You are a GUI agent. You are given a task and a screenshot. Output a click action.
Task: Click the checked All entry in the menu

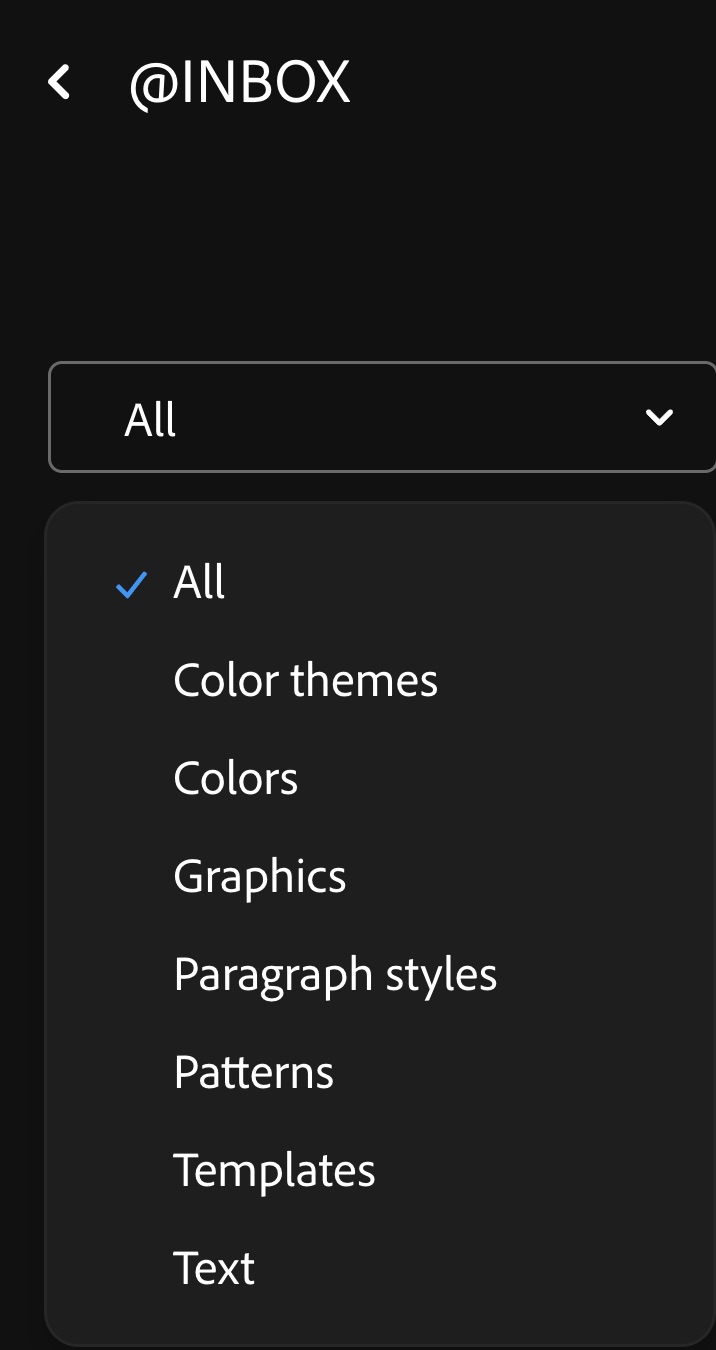(x=199, y=583)
